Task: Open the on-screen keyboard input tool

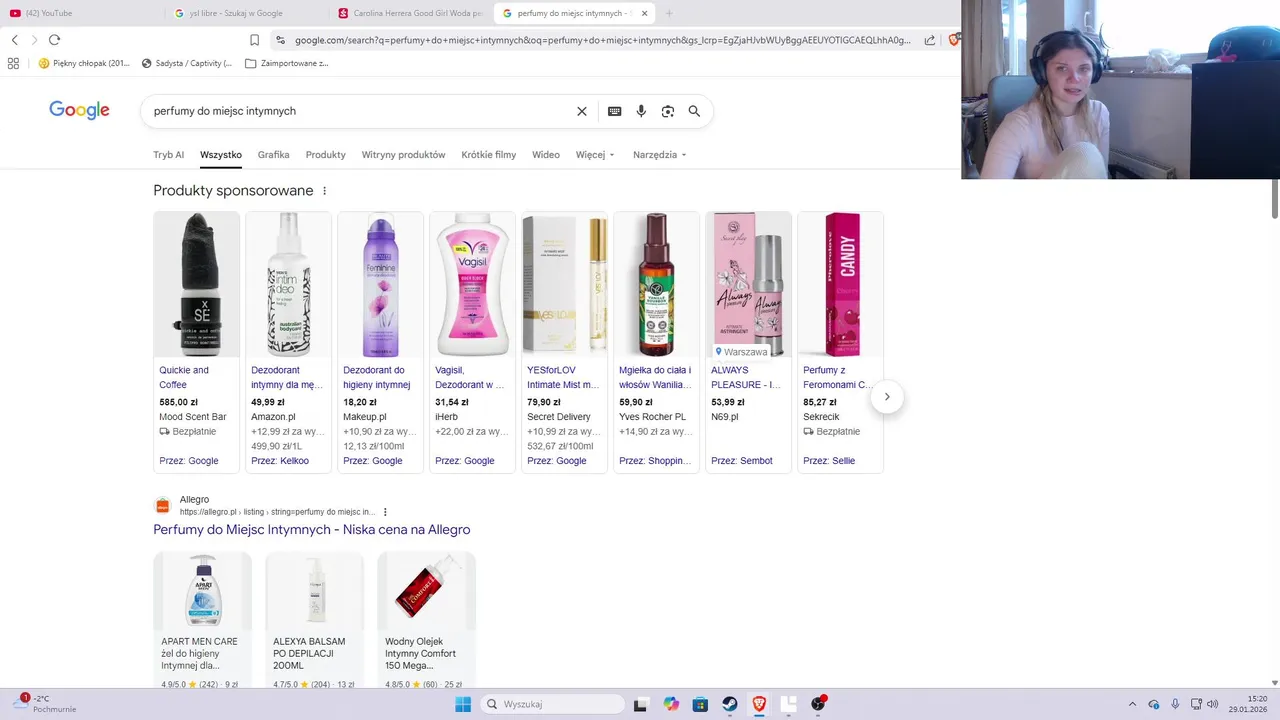Action: pos(614,111)
